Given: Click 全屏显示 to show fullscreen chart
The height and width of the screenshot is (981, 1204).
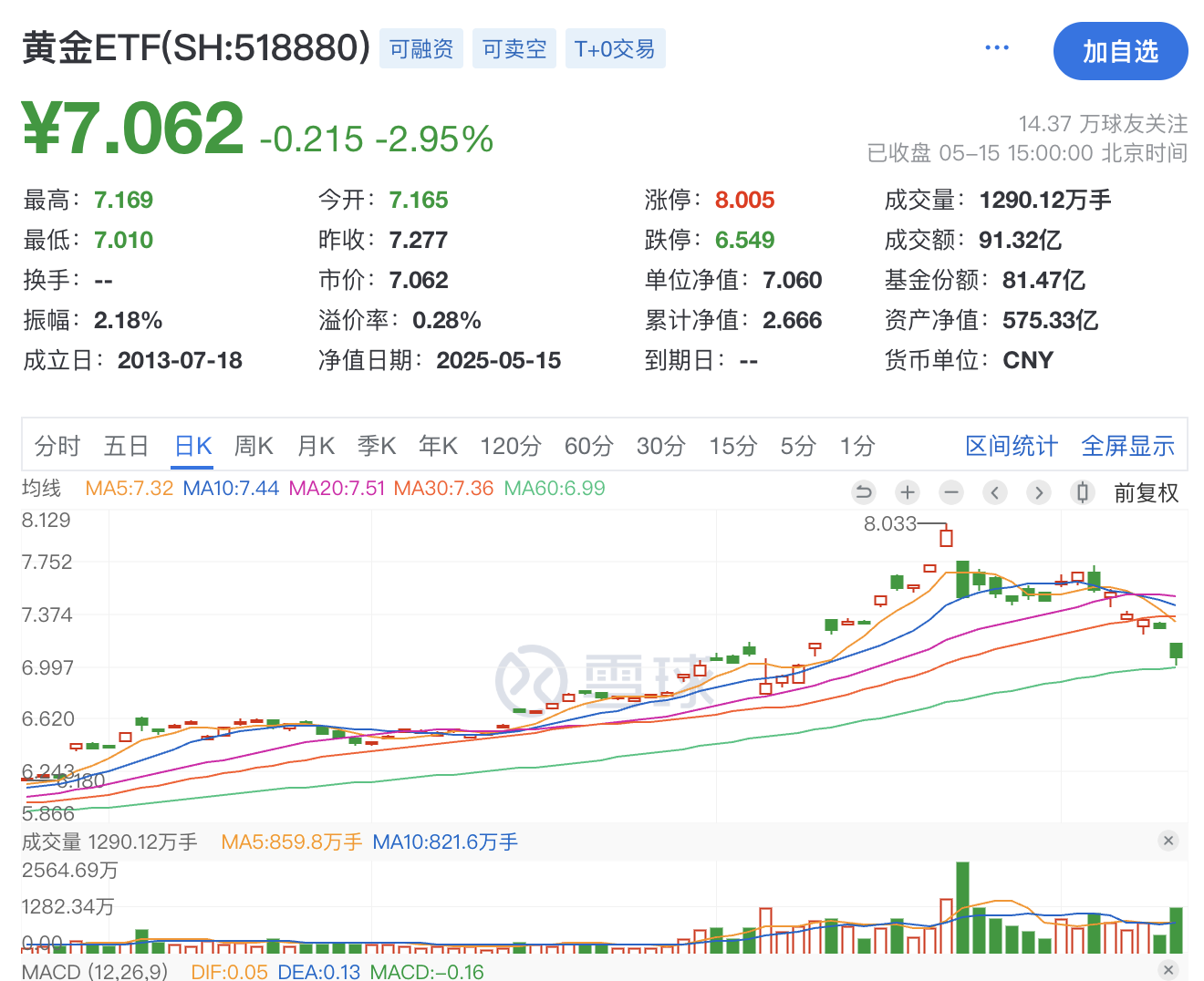Looking at the screenshot, I should click(x=1127, y=446).
